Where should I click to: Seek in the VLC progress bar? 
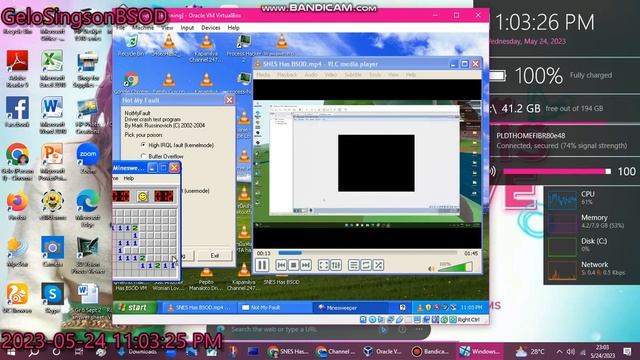(367, 253)
